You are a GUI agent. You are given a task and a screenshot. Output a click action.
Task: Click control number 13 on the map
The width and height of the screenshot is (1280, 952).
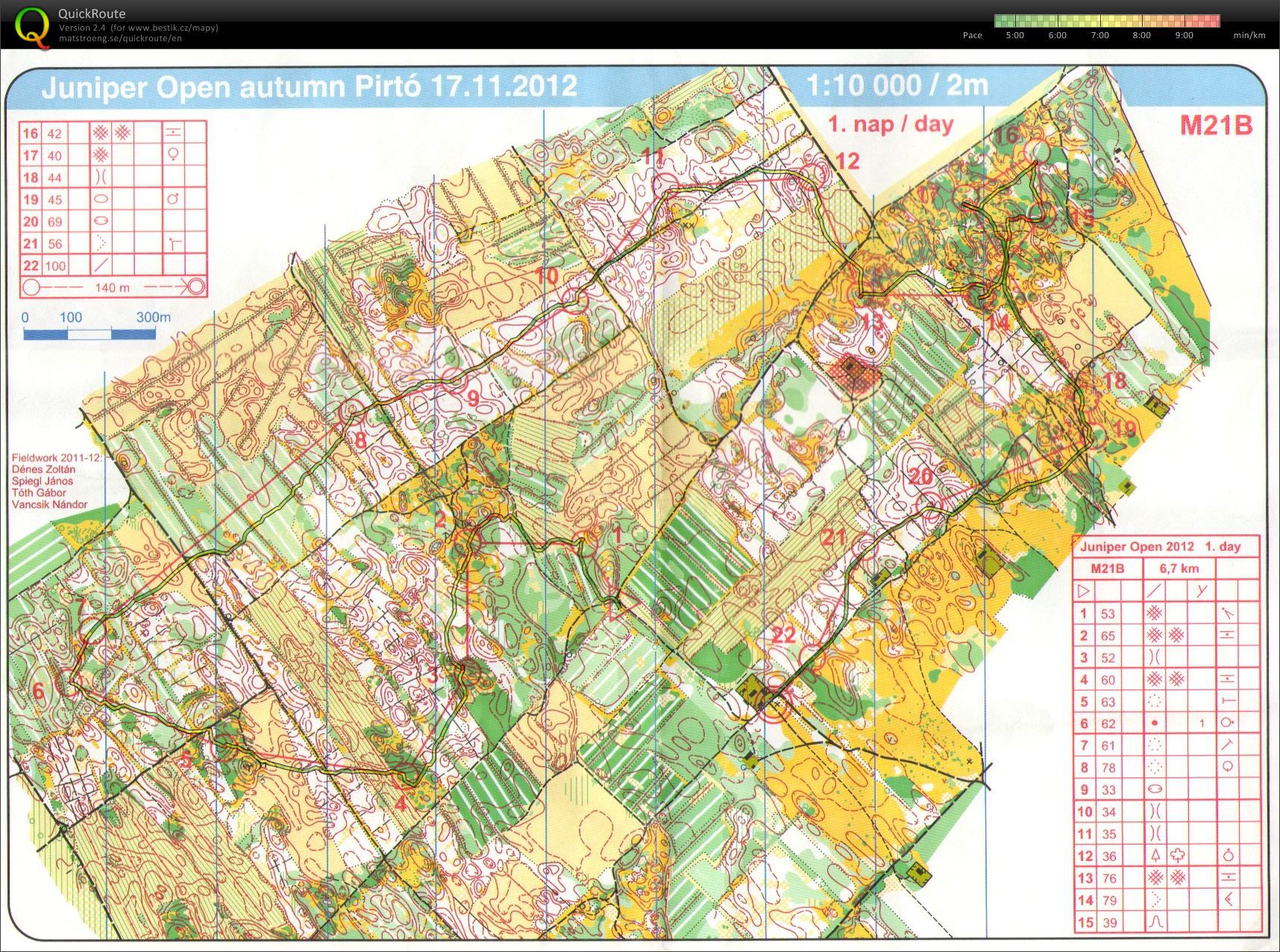(871, 322)
